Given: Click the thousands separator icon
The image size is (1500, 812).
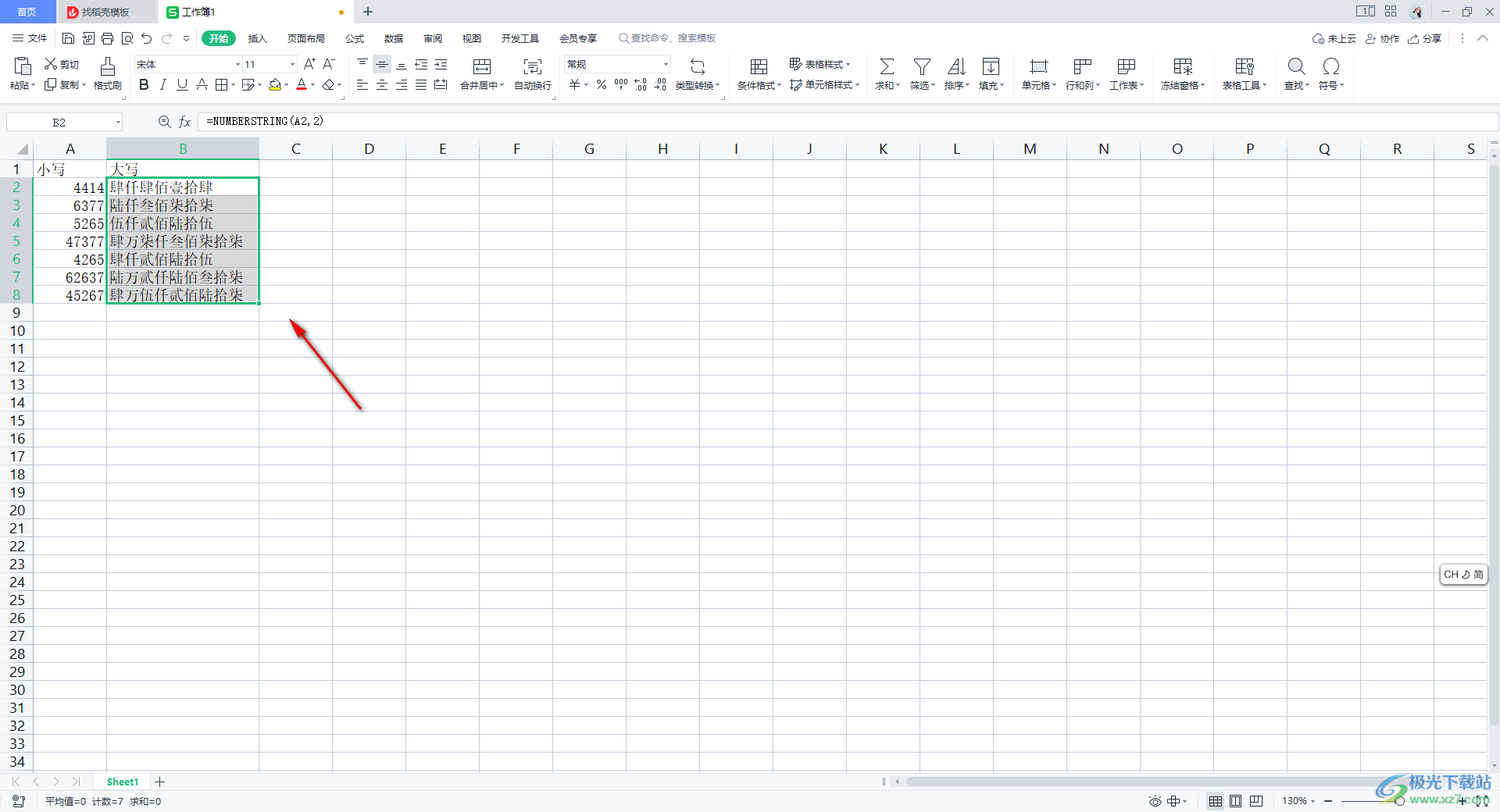Looking at the screenshot, I should point(621,84).
